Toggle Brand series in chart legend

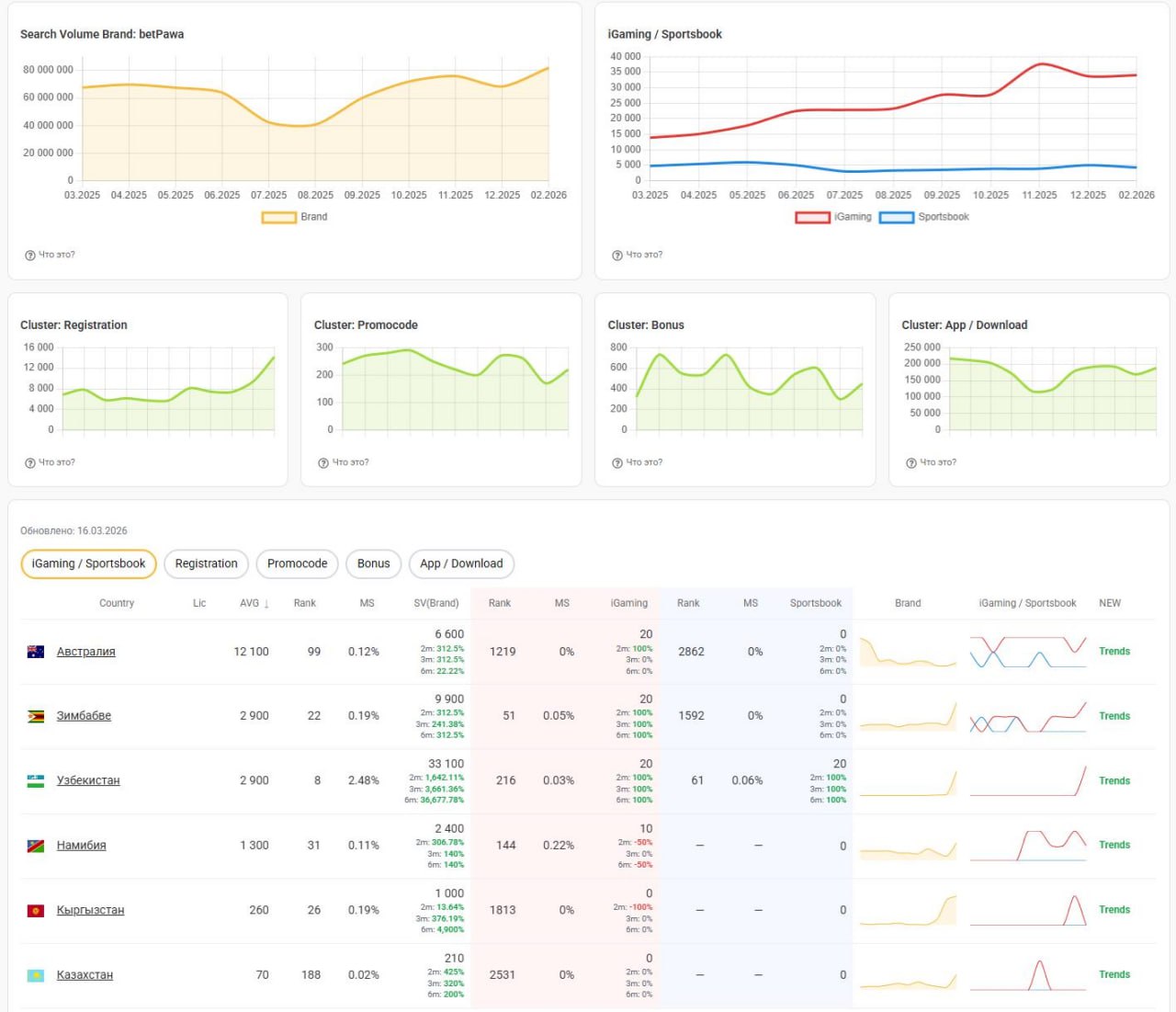point(278,217)
